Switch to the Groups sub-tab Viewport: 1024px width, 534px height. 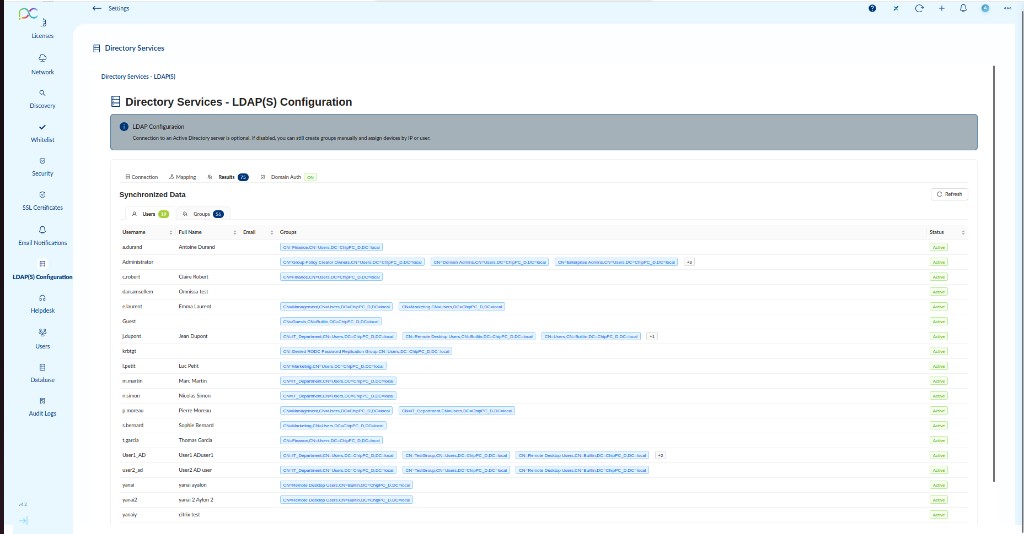point(202,214)
